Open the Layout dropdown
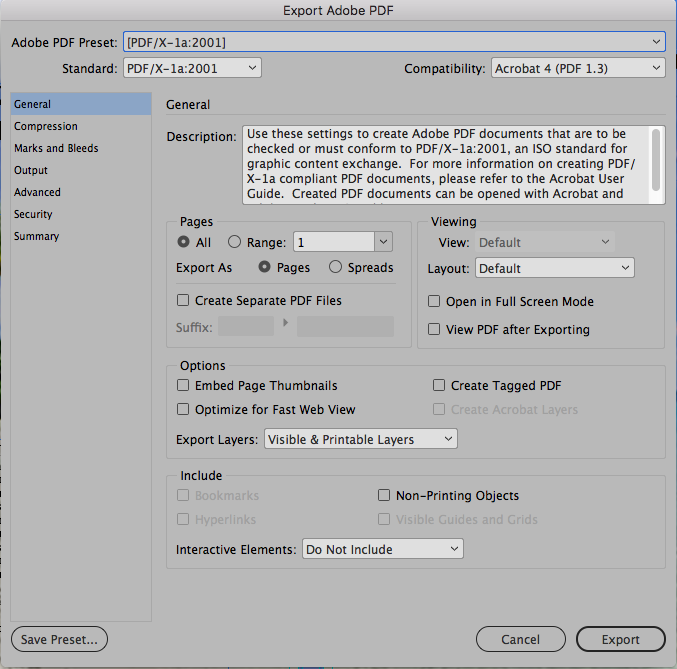The width and height of the screenshot is (677, 669). point(555,268)
